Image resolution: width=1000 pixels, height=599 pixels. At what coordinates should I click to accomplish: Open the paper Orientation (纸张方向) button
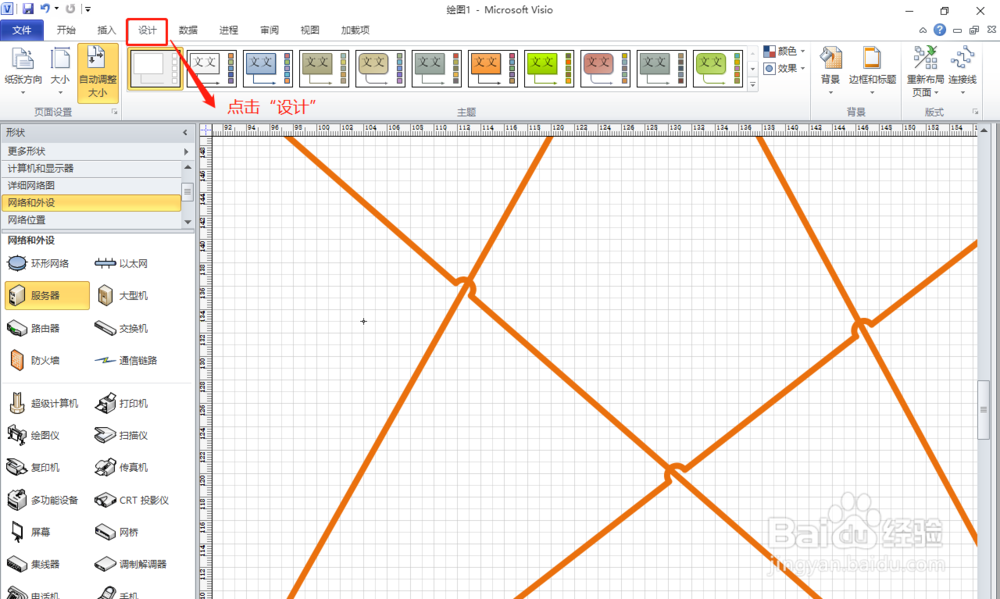coord(23,71)
